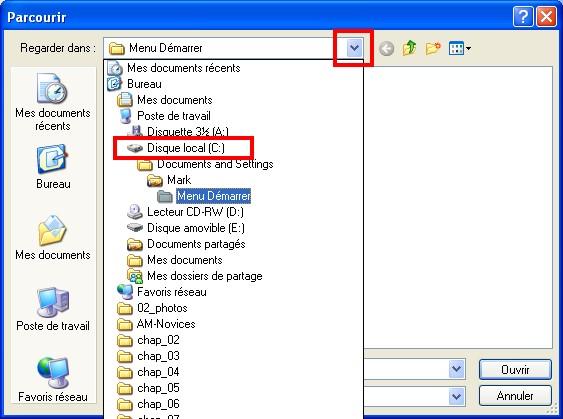
Task: Click the help question mark button
Action: [522, 17]
